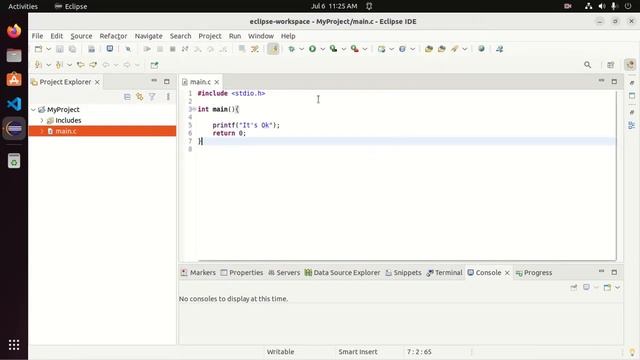The image size is (640, 360).
Task: Open the Project Explorer View Menu
Action: point(168,97)
